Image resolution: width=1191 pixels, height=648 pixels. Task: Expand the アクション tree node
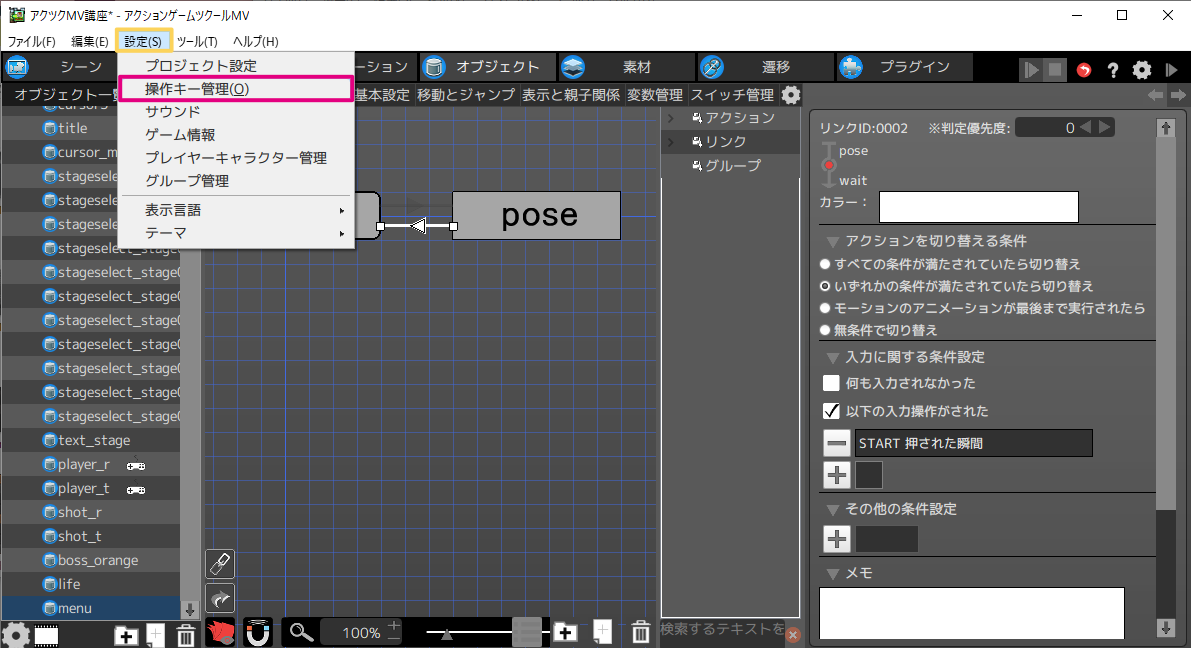point(671,118)
